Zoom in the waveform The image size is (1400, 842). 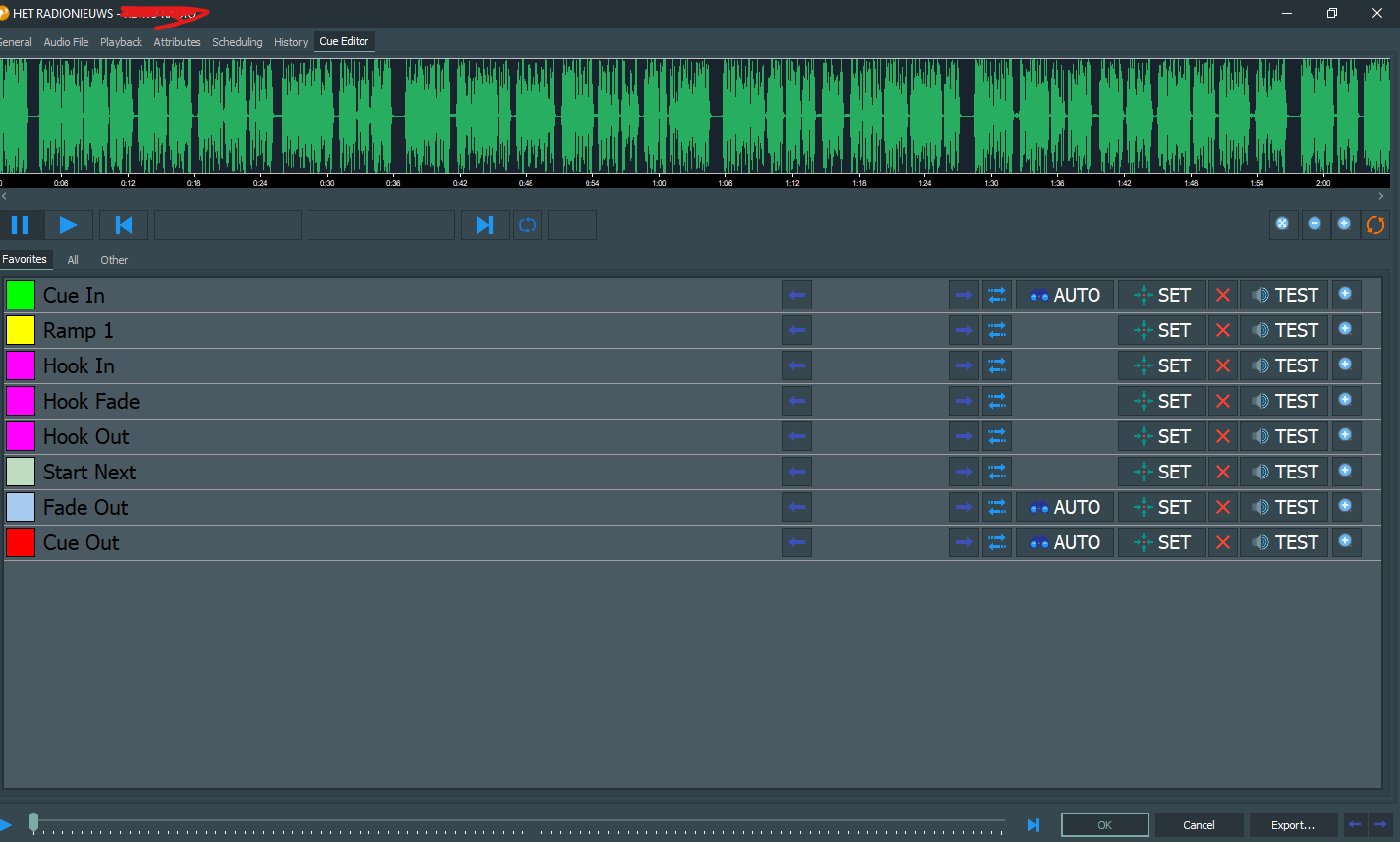coord(1344,225)
